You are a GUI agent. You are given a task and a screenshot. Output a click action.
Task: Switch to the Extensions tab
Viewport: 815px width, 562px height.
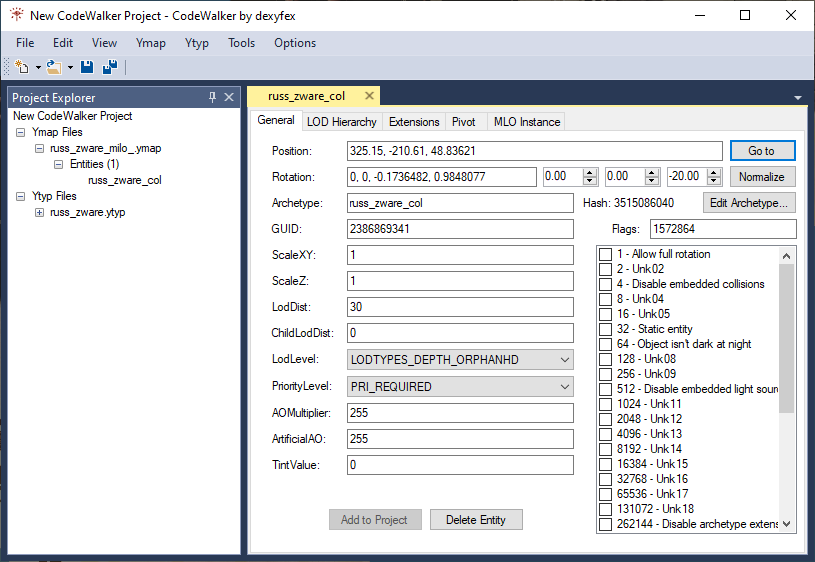[414, 122]
